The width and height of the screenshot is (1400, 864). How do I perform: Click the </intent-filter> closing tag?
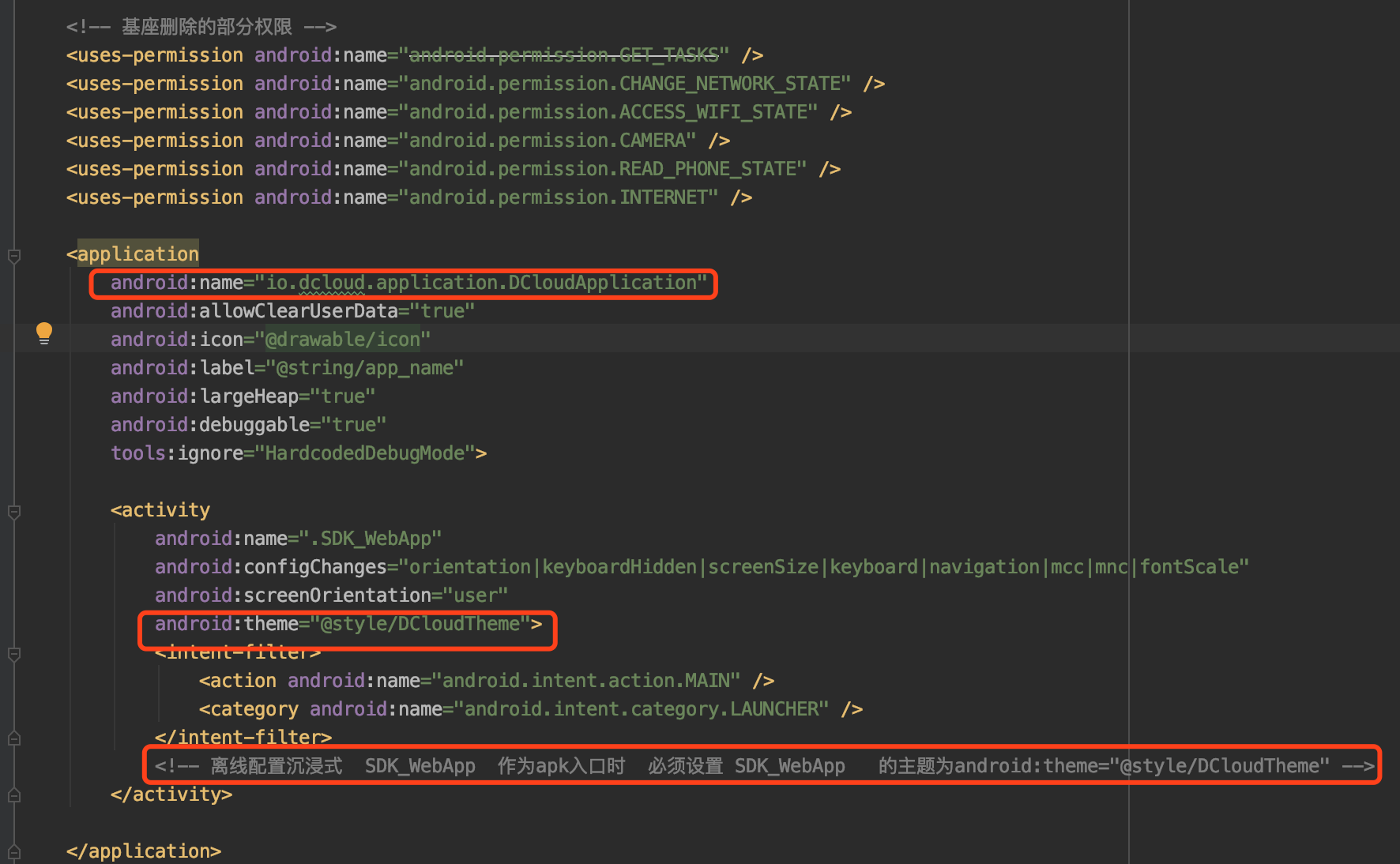pyautogui.click(x=243, y=738)
